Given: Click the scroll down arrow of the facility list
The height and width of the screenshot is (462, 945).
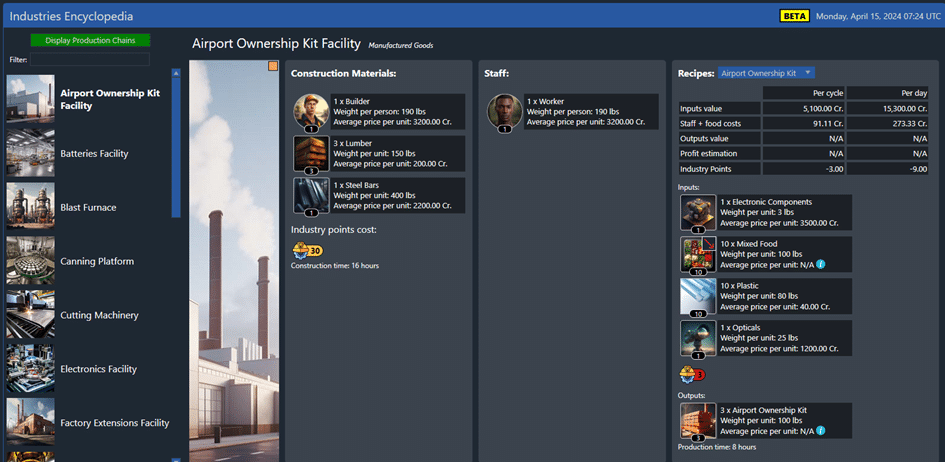Looking at the screenshot, I should (176, 460).
